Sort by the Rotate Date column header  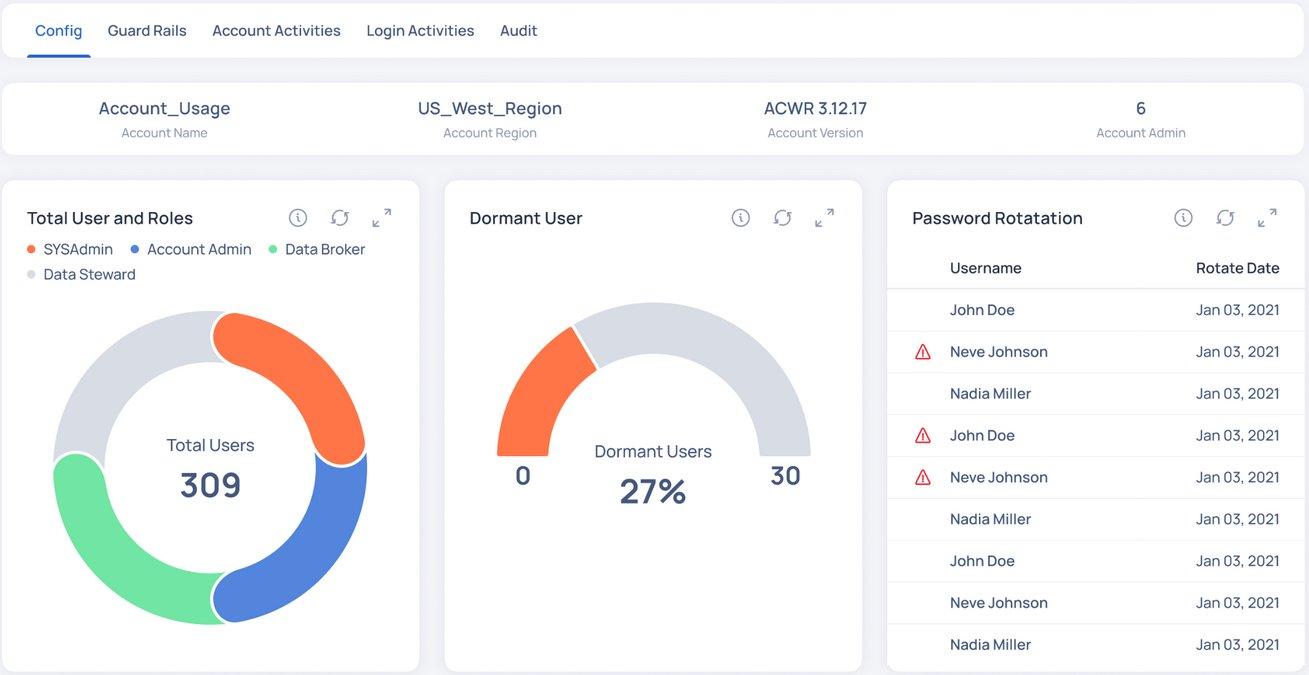pyautogui.click(x=1238, y=268)
